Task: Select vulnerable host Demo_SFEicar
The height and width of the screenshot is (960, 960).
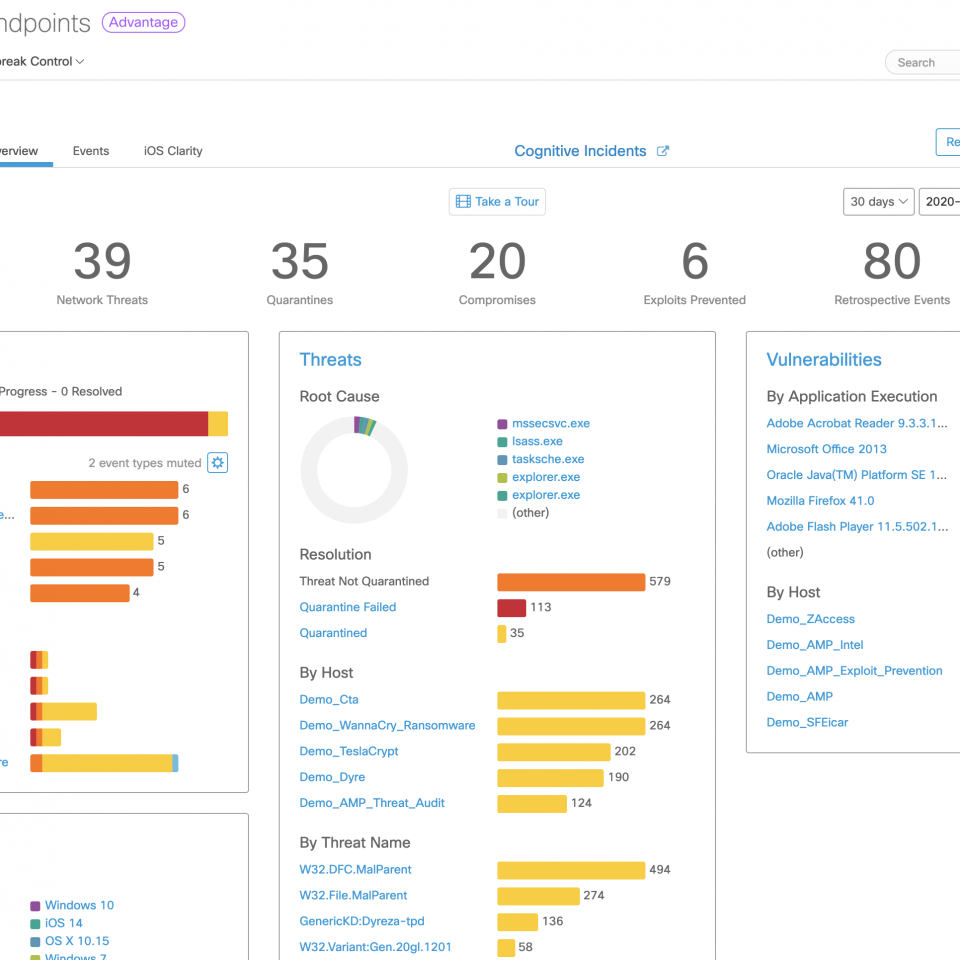Action: (808, 722)
